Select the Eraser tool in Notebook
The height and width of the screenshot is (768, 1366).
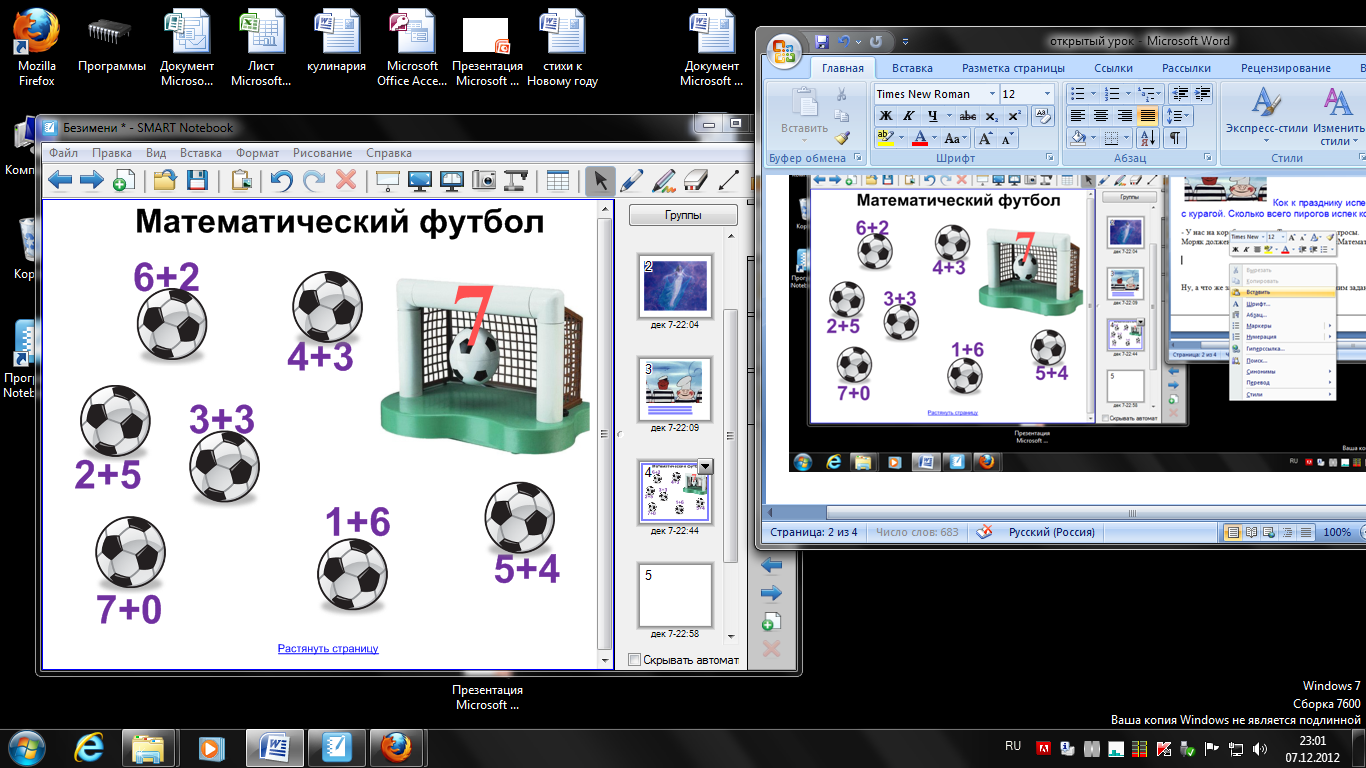point(695,180)
